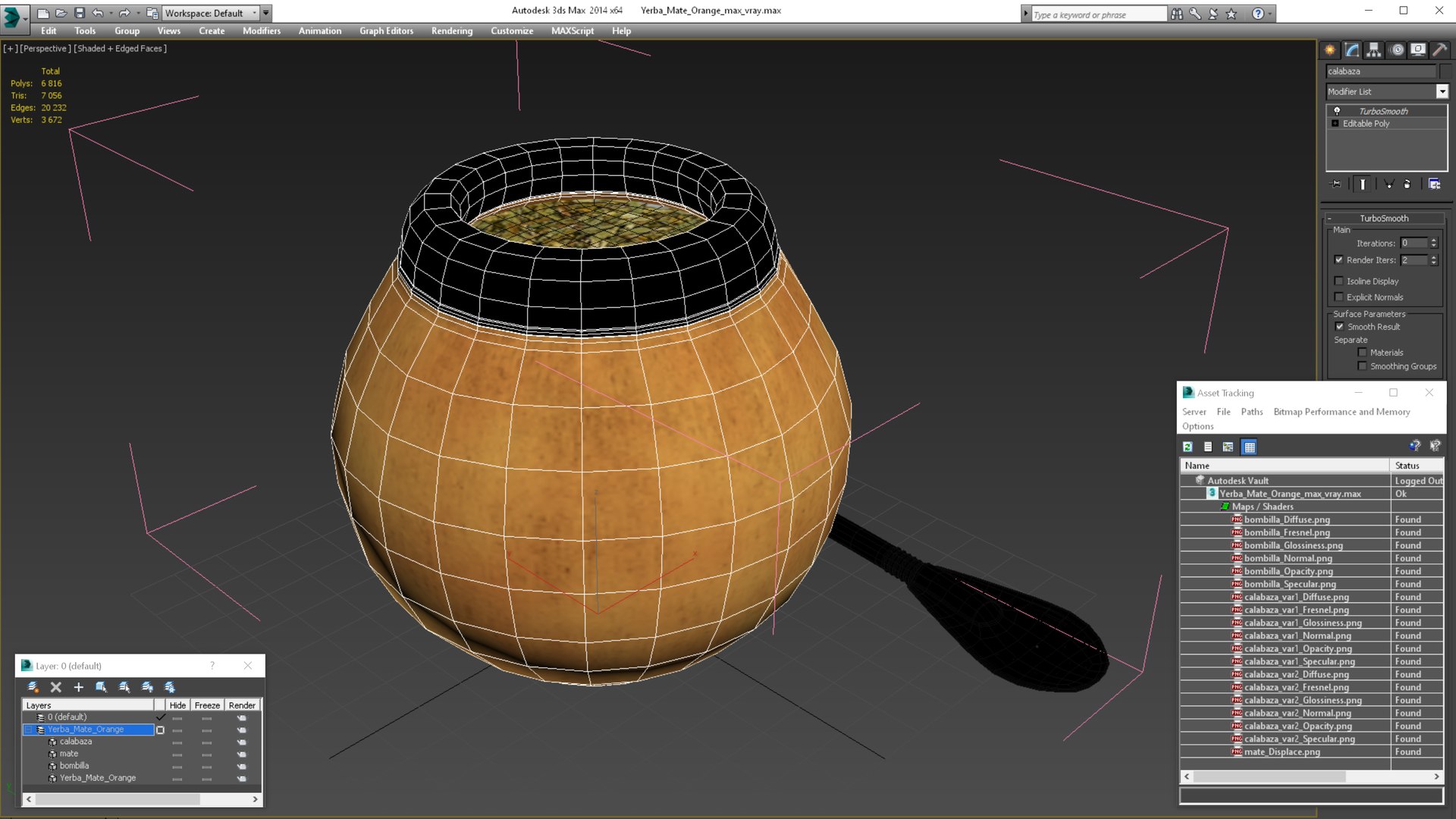Open the Hierarchy panel icon
The width and height of the screenshot is (1456, 819).
[x=1374, y=50]
